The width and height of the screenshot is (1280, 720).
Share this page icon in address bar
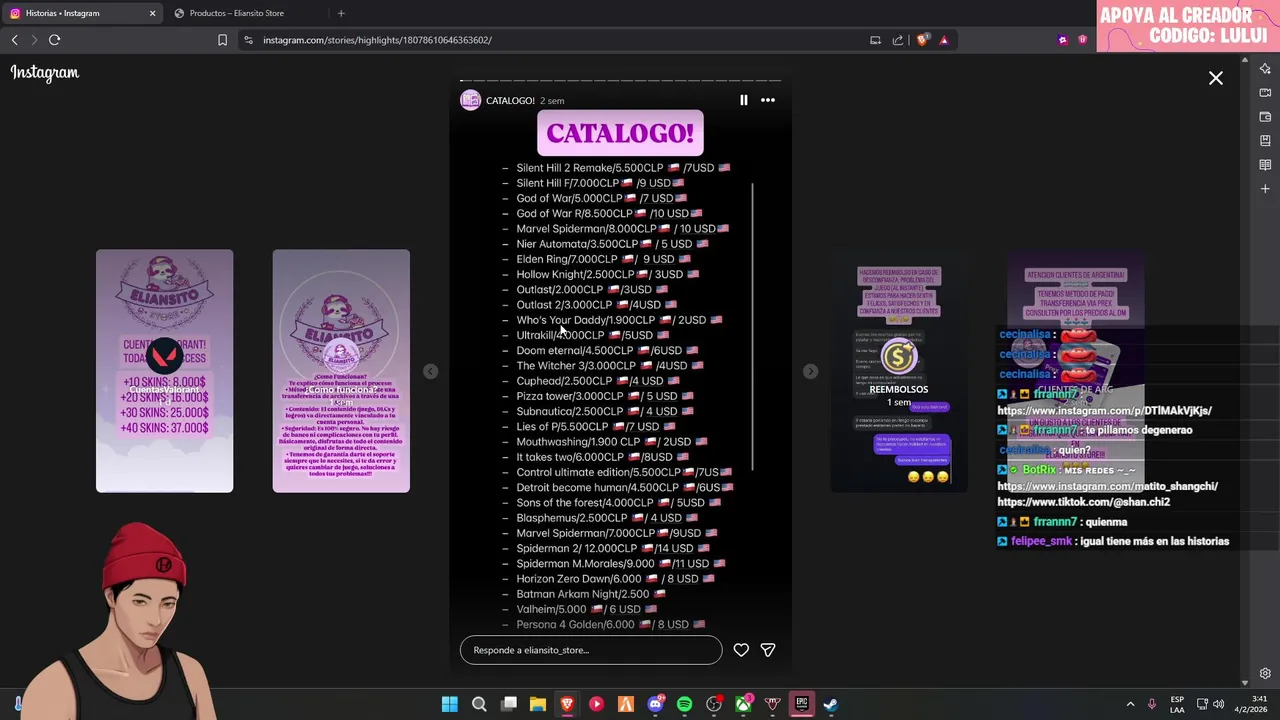click(898, 40)
